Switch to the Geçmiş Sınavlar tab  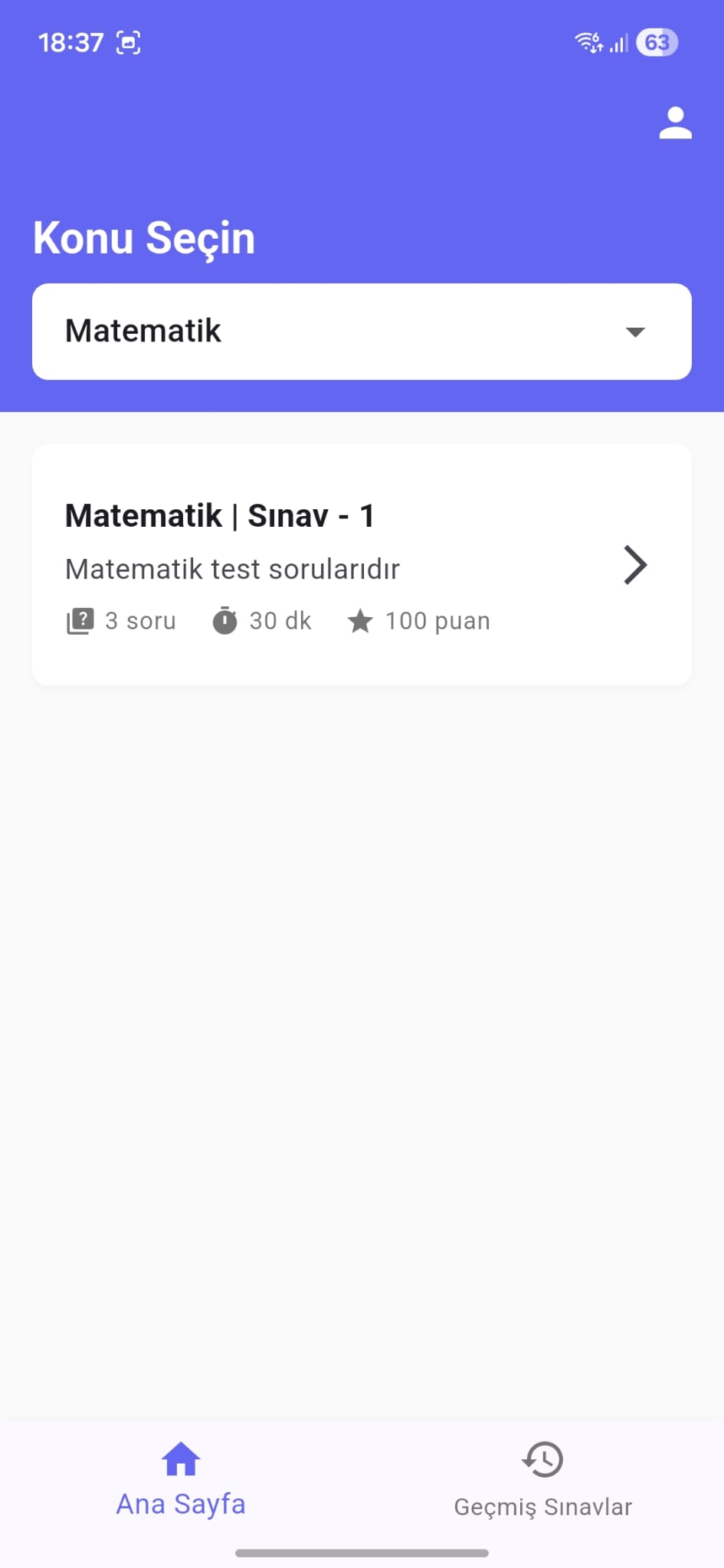[542, 1506]
